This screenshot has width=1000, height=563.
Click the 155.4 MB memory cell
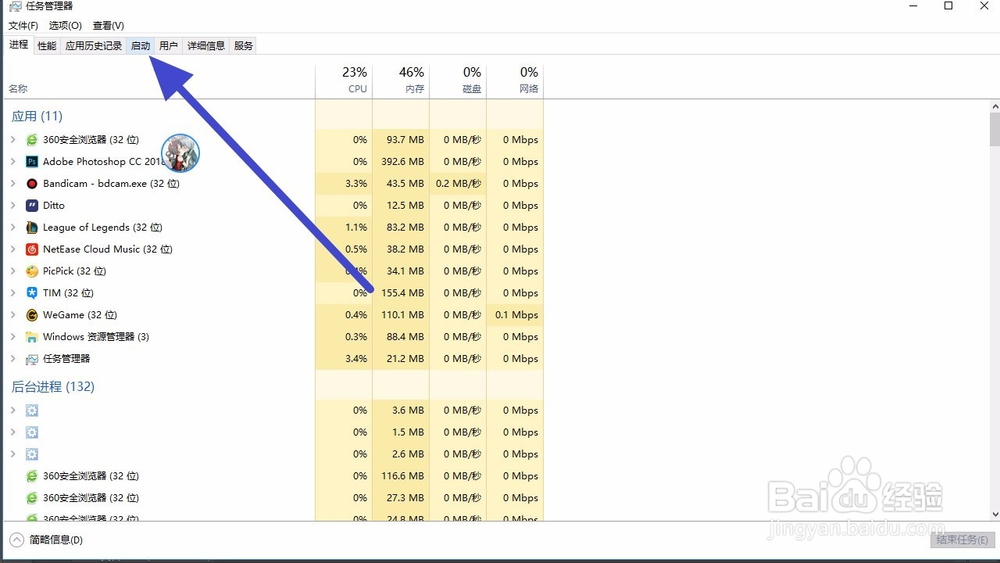[x=401, y=293]
